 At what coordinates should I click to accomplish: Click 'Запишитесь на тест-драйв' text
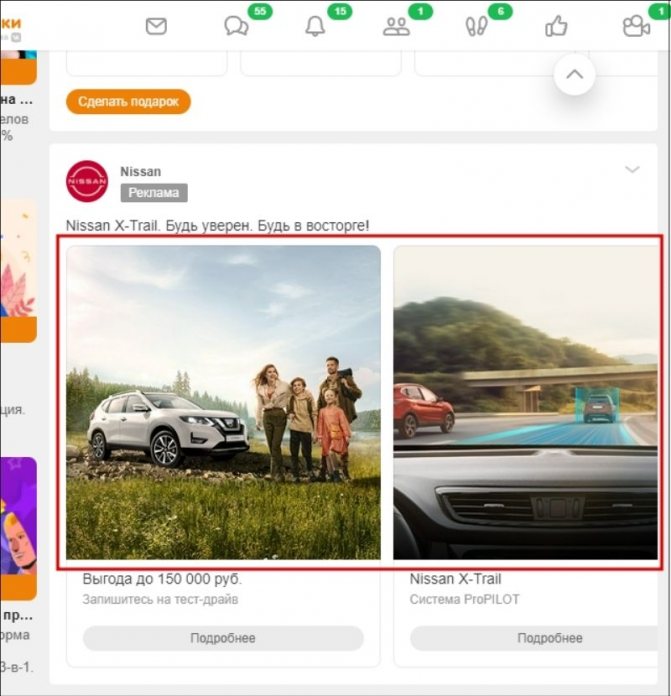160,599
